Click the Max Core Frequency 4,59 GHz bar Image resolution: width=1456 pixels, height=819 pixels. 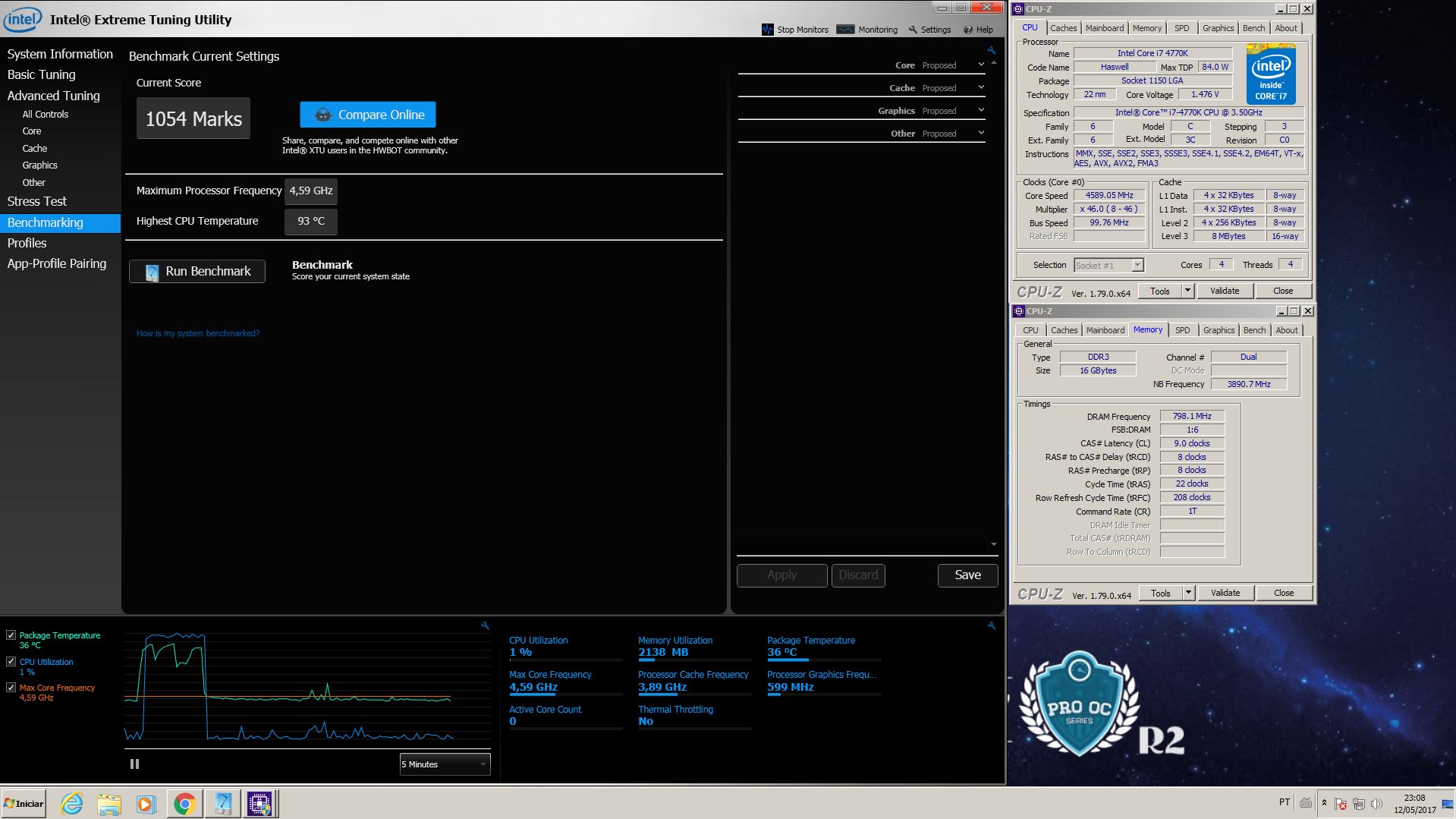tap(565, 695)
